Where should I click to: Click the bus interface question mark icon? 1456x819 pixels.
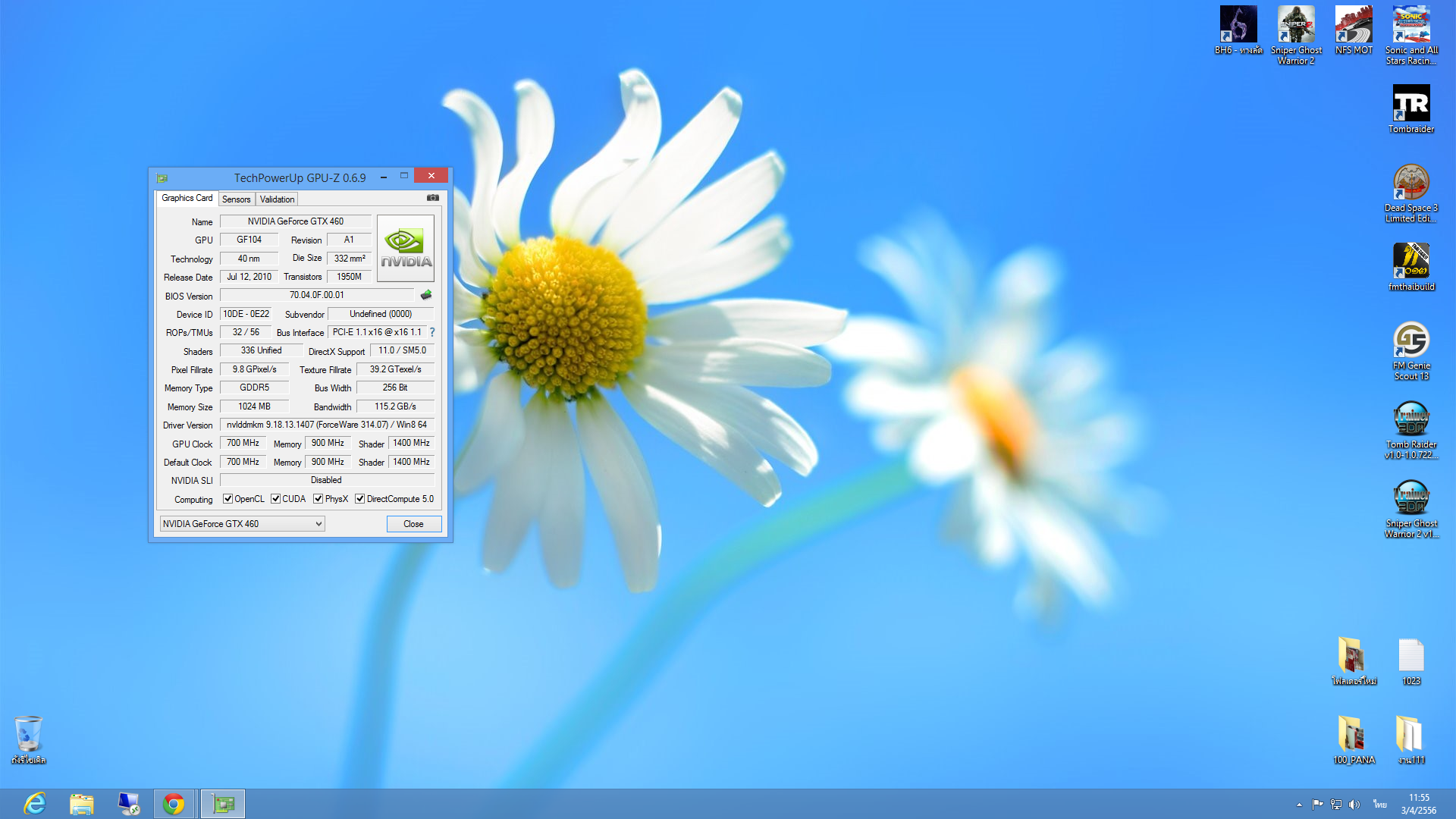coord(432,332)
